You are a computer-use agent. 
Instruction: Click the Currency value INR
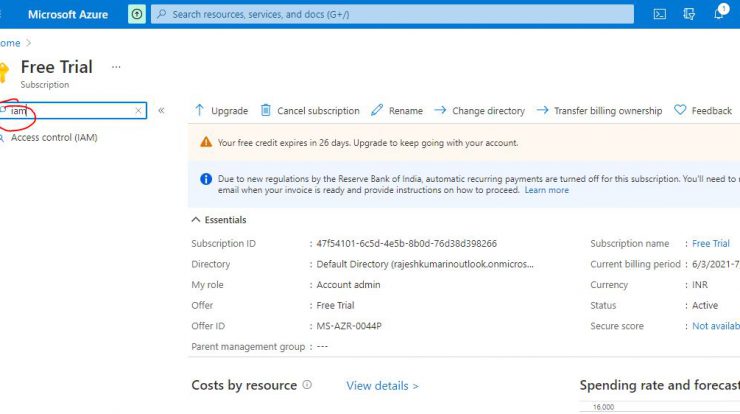[x=700, y=285]
